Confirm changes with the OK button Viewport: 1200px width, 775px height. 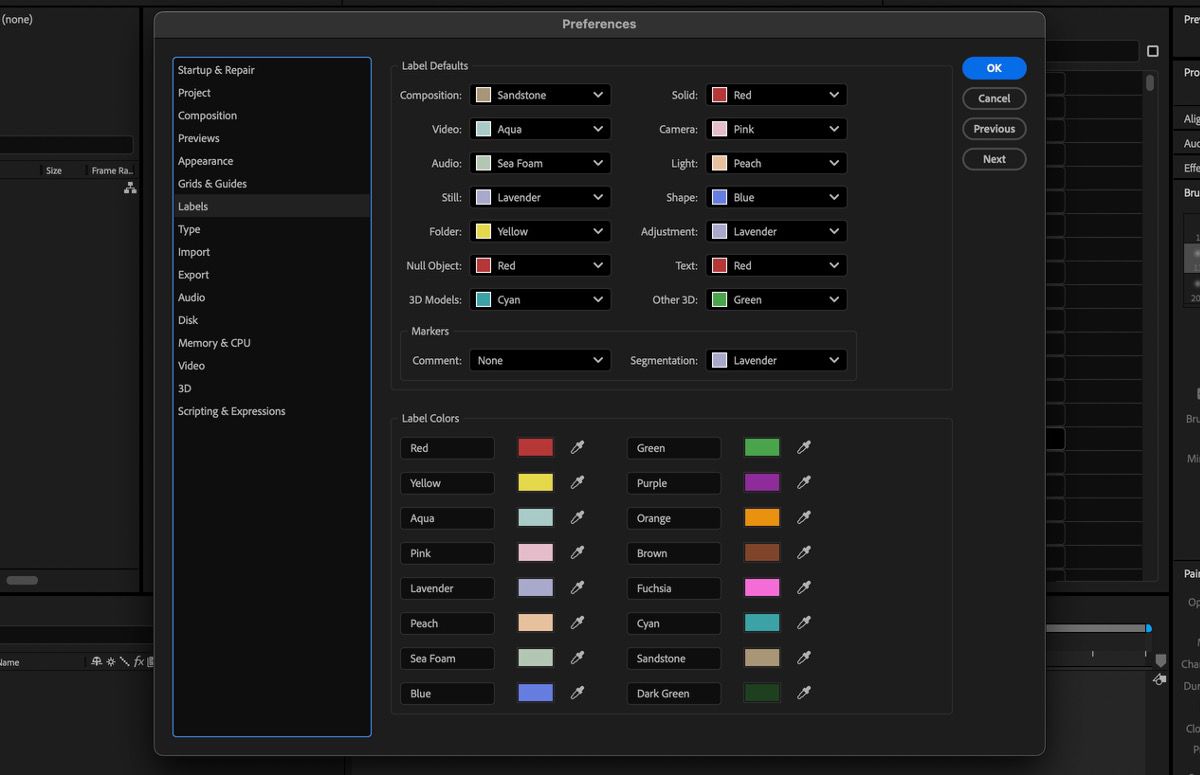993,68
